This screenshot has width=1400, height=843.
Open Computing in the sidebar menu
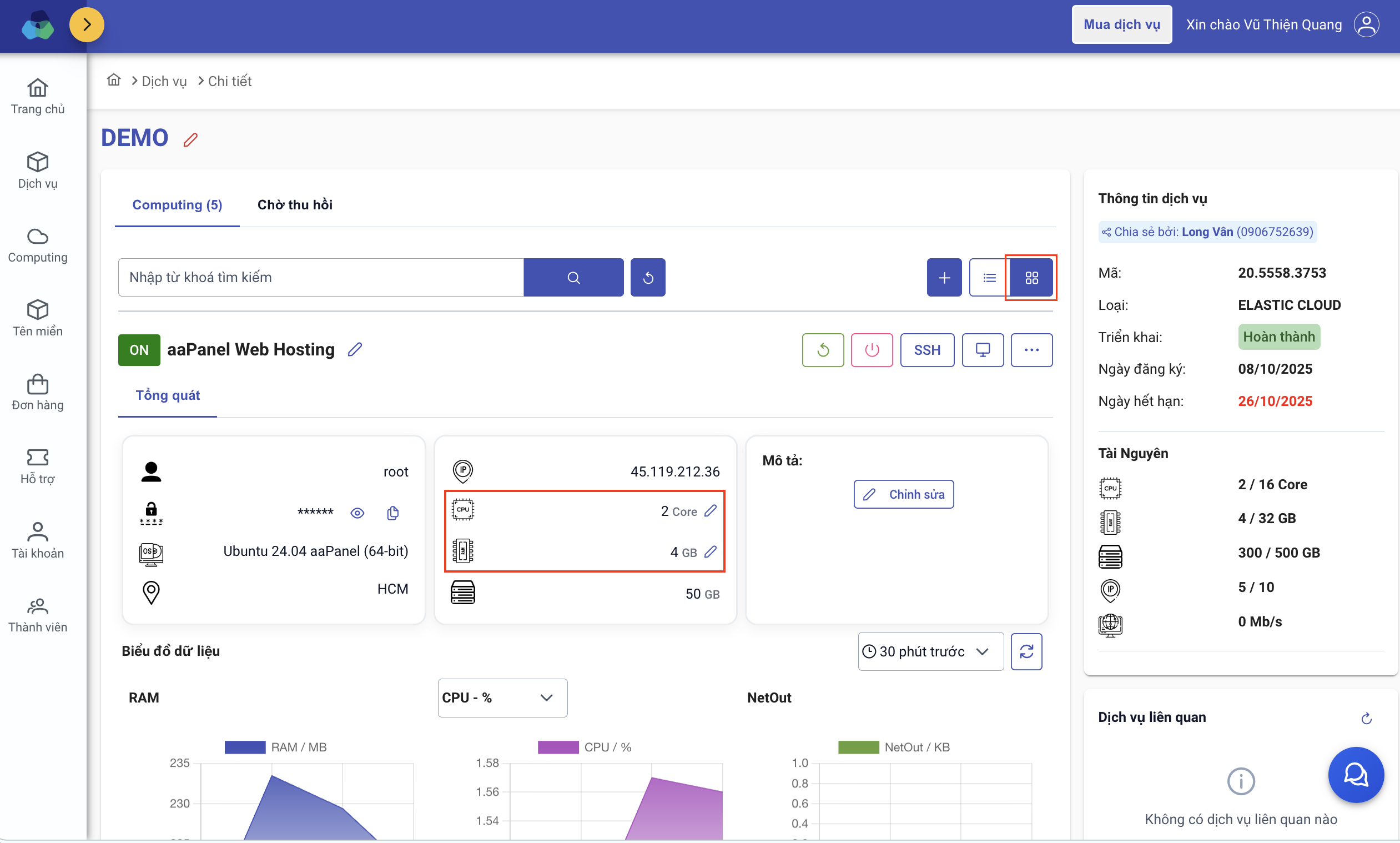click(x=37, y=245)
